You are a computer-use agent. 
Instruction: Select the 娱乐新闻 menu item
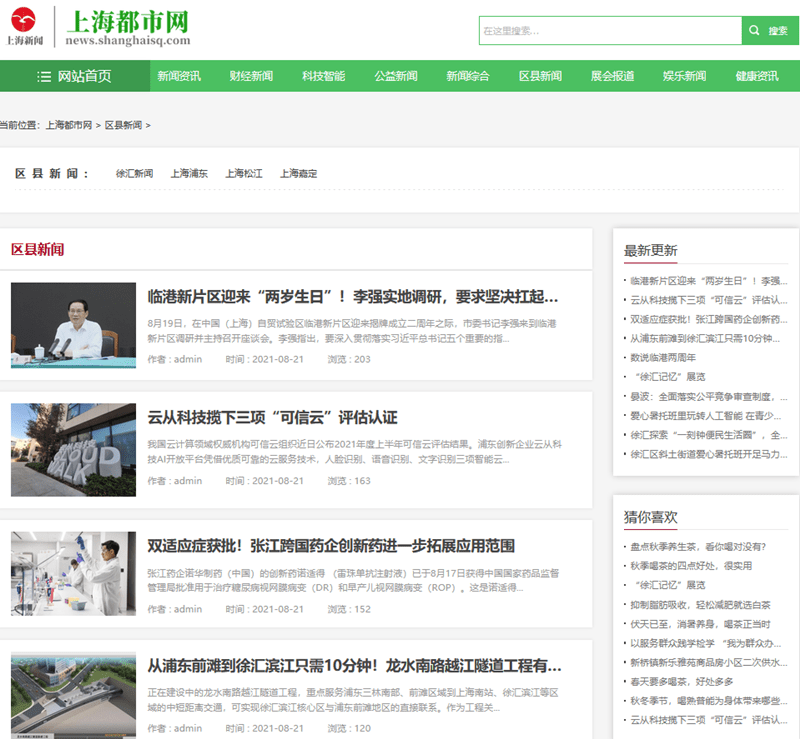pyautogui.click(x=684, y=76)
